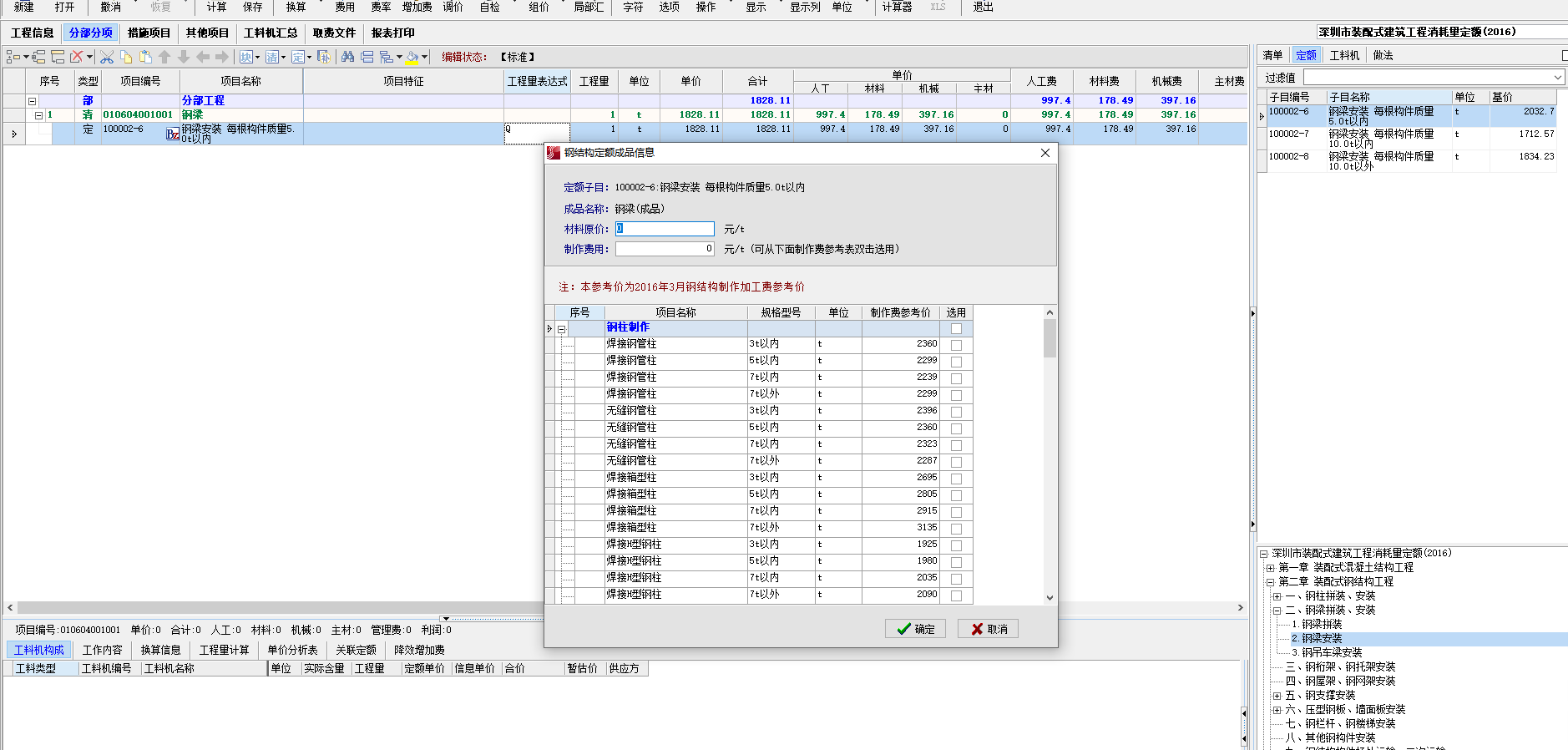The width and height of the screenshot is (1568, 750).
Task: Open 报表打印 tab
Action: pyautogui.click(x=393, y=33)
